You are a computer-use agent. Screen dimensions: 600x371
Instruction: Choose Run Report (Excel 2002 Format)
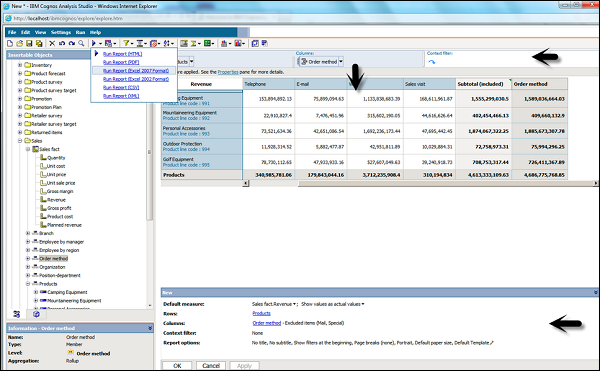tap(136, 79)
